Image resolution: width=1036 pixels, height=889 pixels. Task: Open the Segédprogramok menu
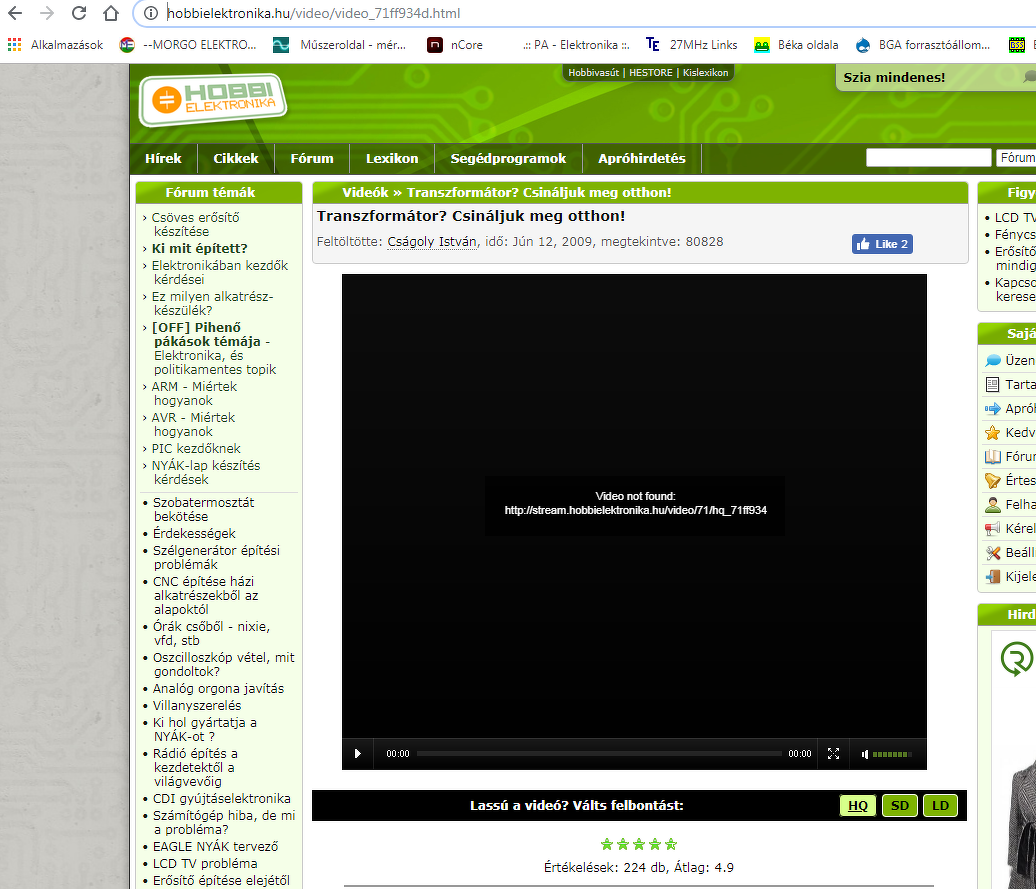508,159
